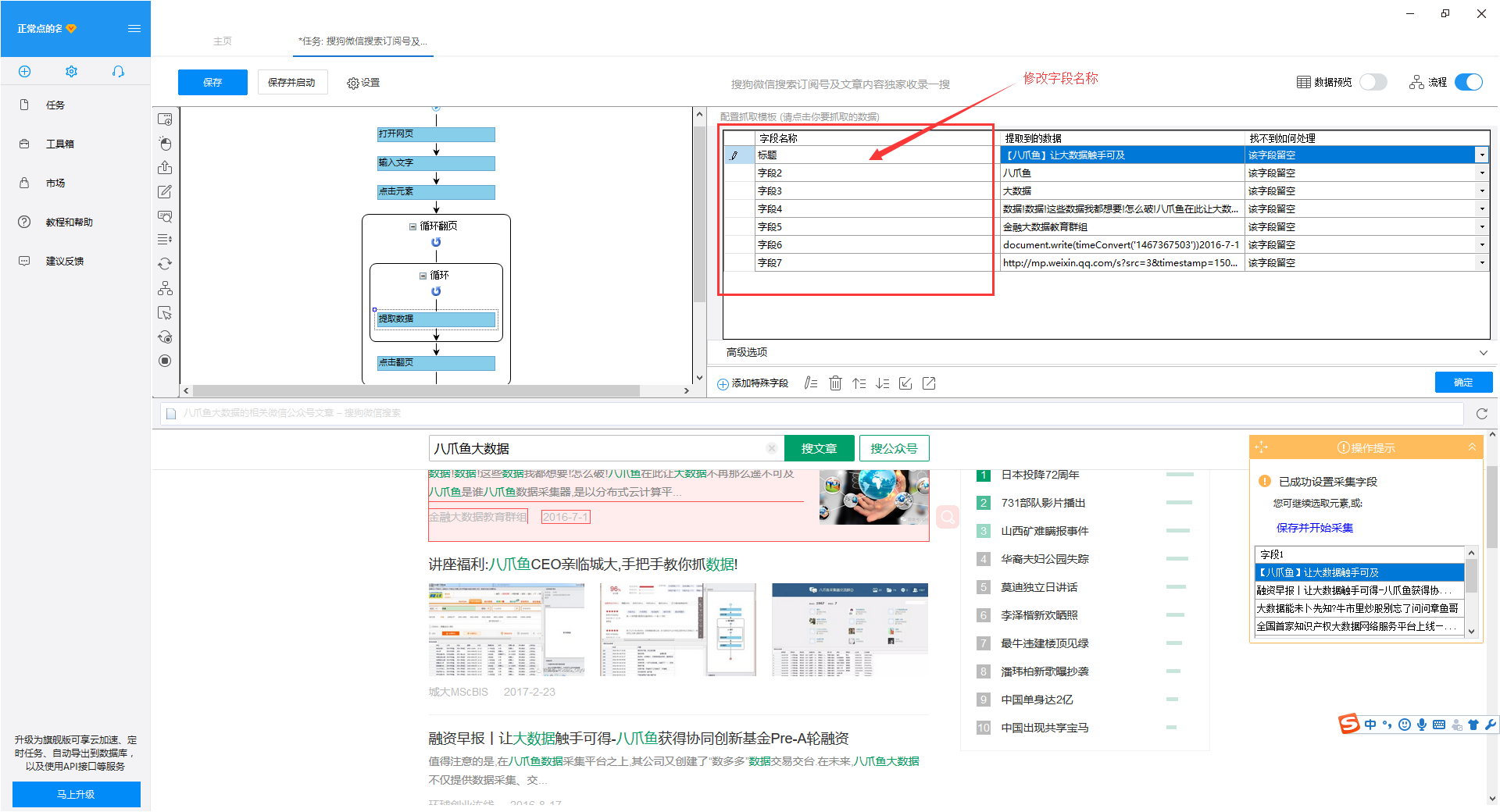Turn off the 流程 switch
The image size is (1500, 812).
pyautogui.click(x=1468, y=82)
